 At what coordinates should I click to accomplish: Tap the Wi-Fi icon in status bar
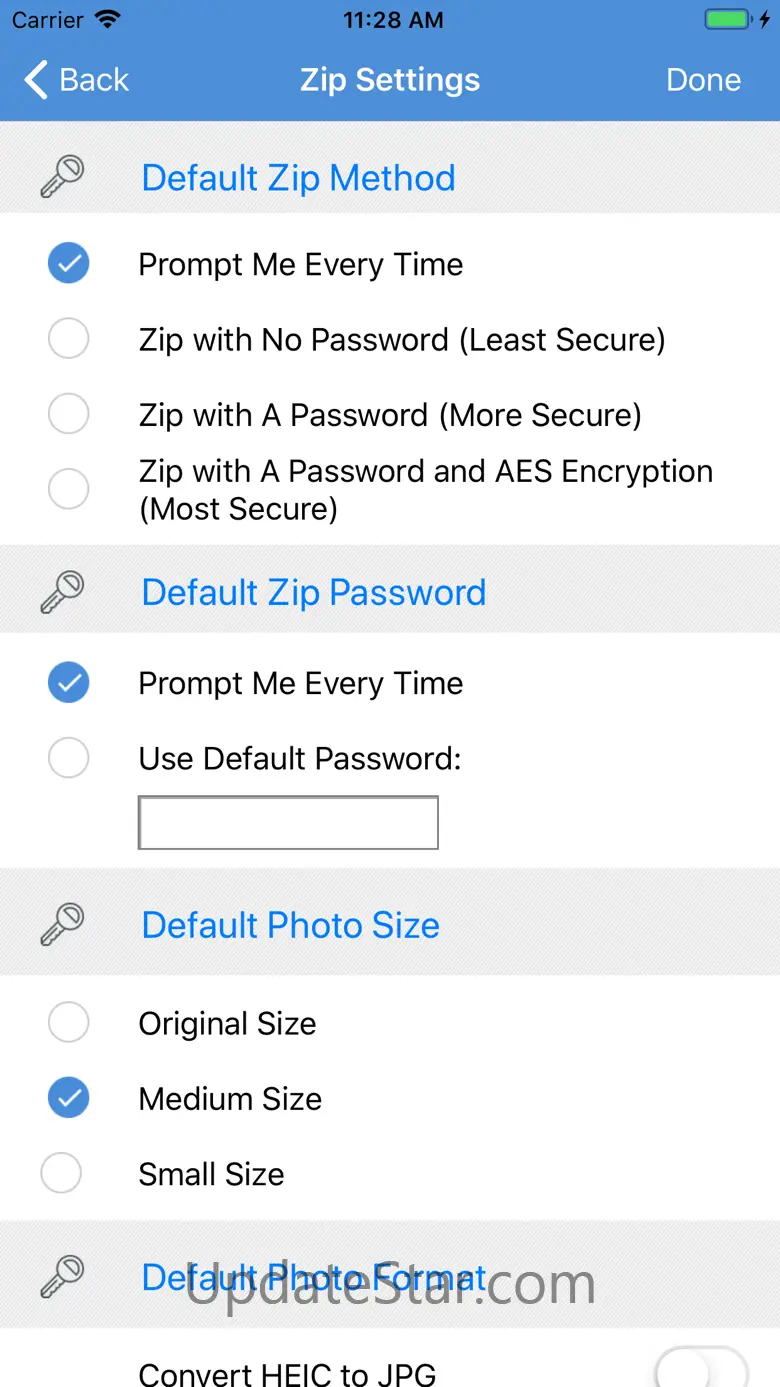tap(108, 20)
